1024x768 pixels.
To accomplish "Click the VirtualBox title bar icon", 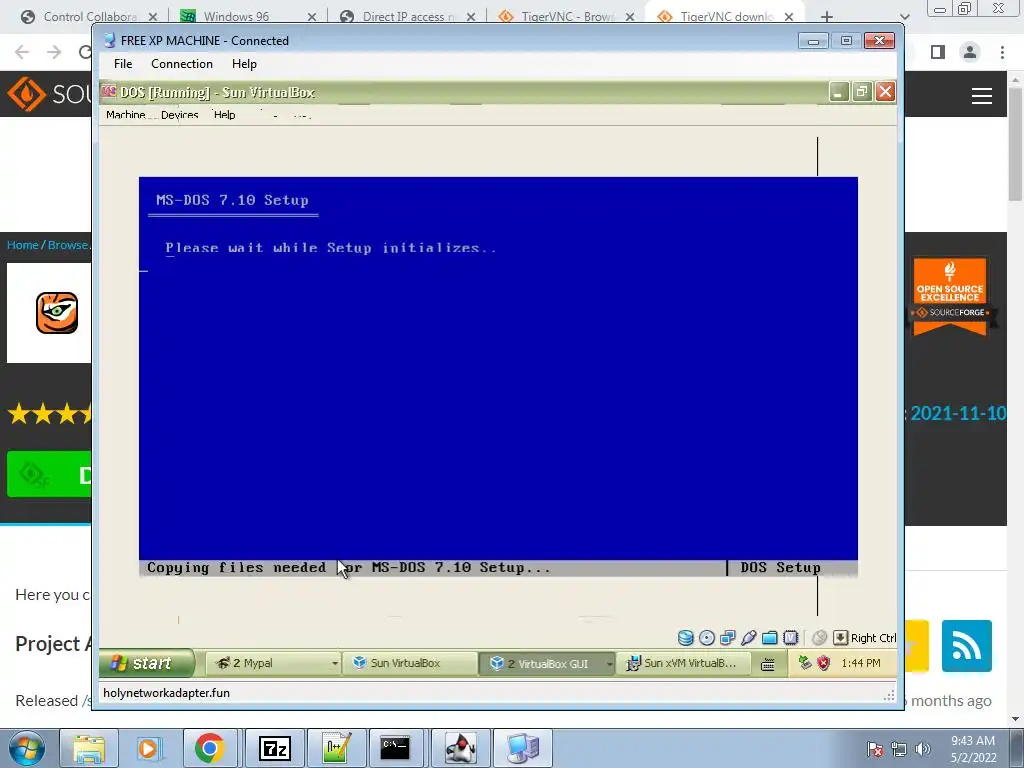I will pos(109,91).
